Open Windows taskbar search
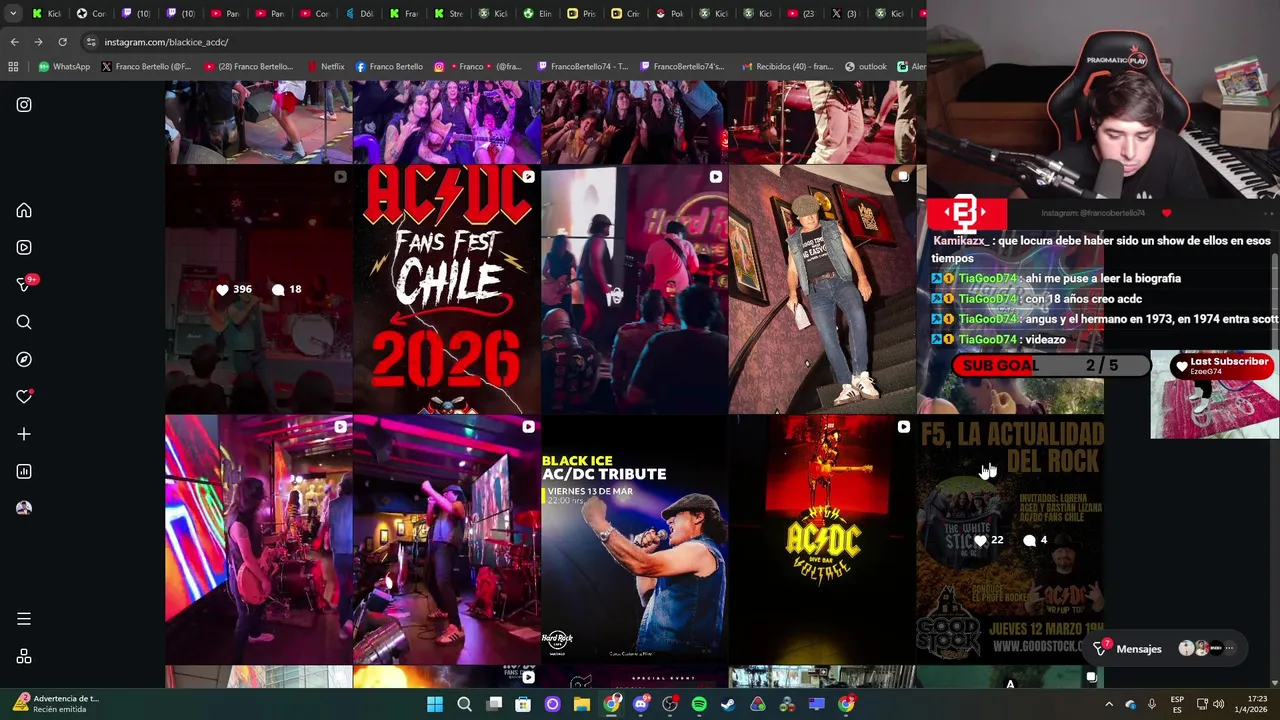Screen dimensions: 1280x720 (464, 704)
